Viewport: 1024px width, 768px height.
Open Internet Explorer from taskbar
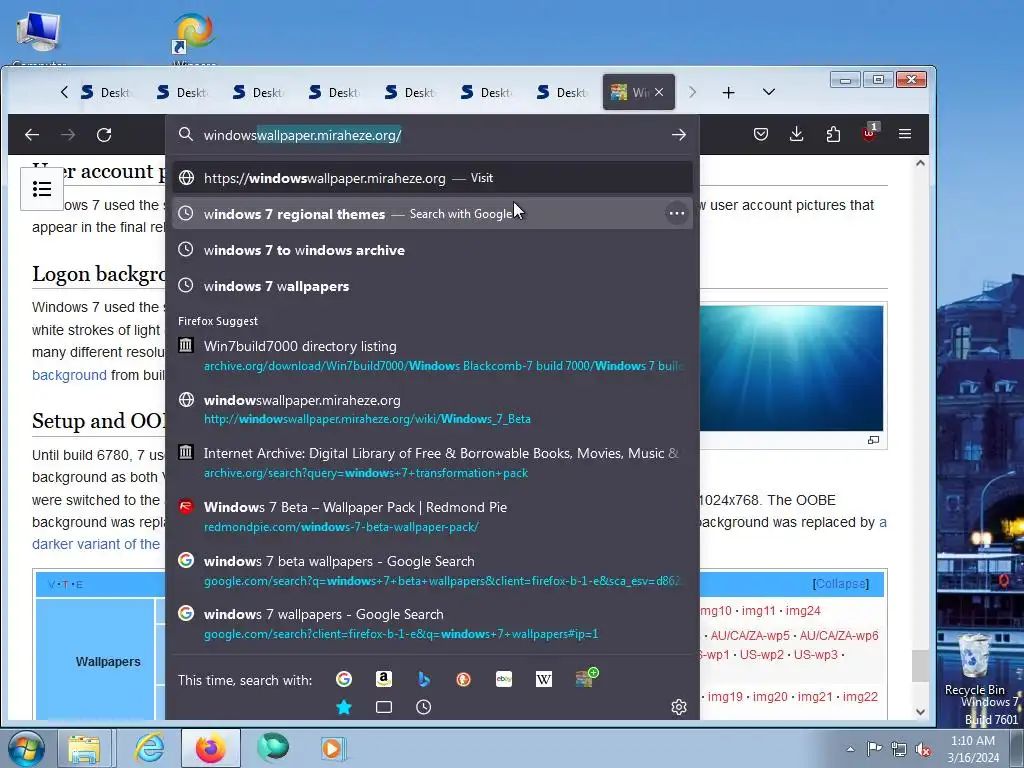click(149, 748)
